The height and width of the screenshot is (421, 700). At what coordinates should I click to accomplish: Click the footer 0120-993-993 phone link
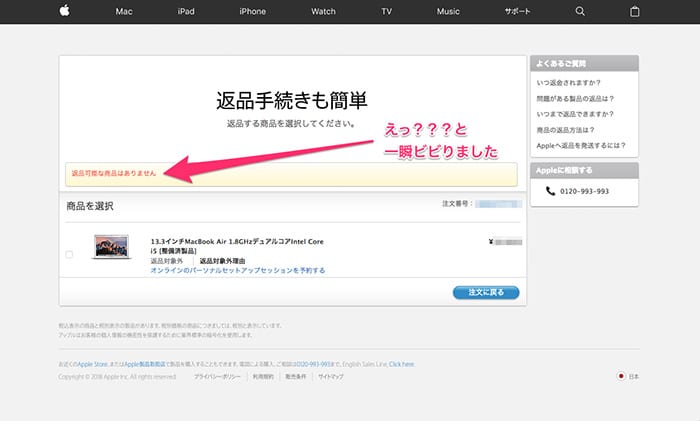(x=313, y=364)
